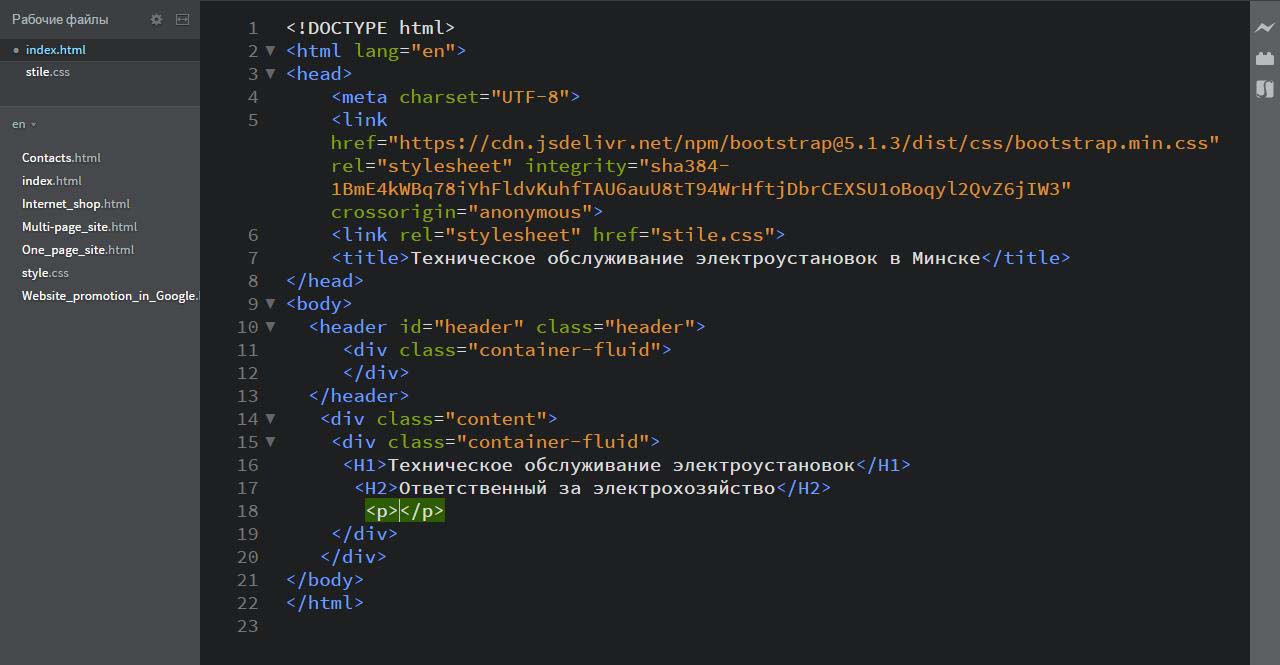Collapse the header element on line 10
This screenshot has height=665, width=1280.
(270, 327)
